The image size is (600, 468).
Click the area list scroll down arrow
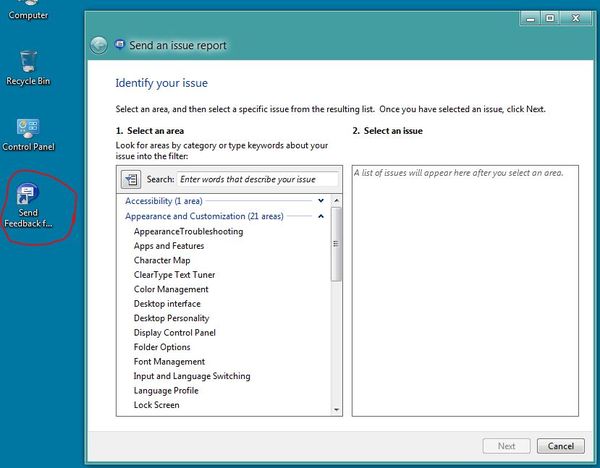pos(337,408)
